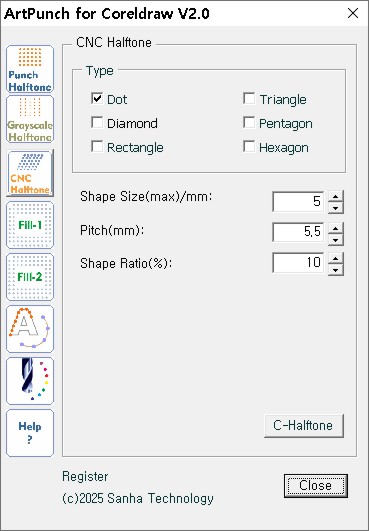
Task: Click the C-Halftone button
Action: 304,426
